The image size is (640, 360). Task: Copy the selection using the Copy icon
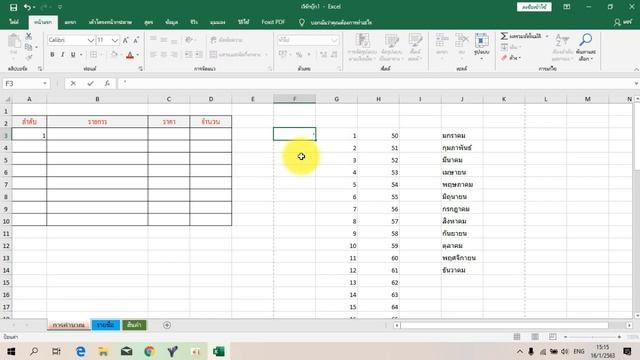pos(29,47)
